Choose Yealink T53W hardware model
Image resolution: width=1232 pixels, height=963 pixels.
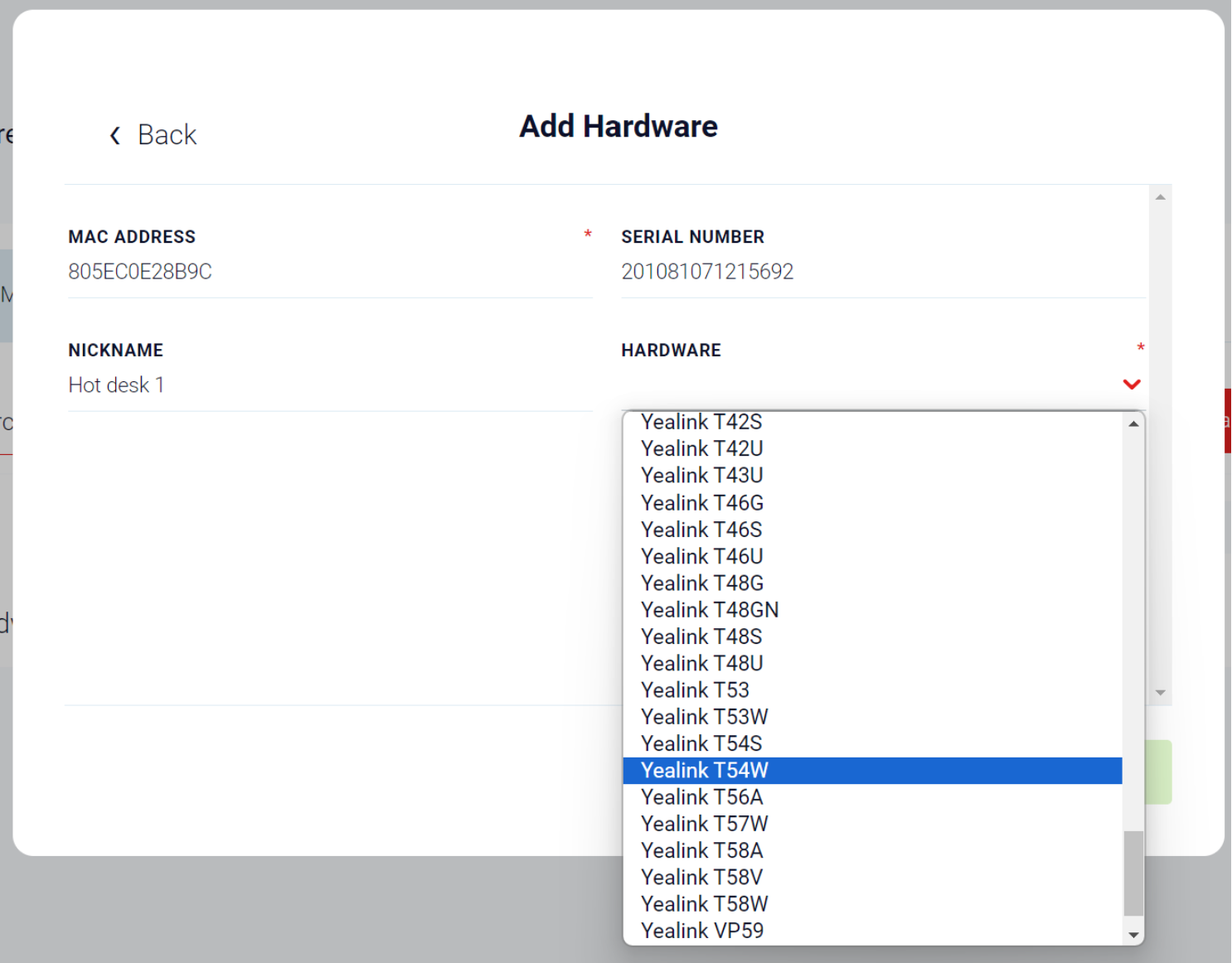coord(872,717)
